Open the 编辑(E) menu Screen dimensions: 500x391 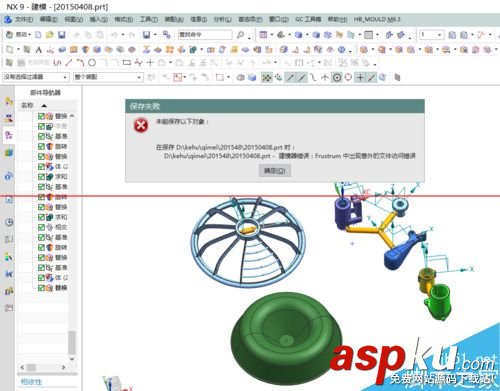coord(49,19)
